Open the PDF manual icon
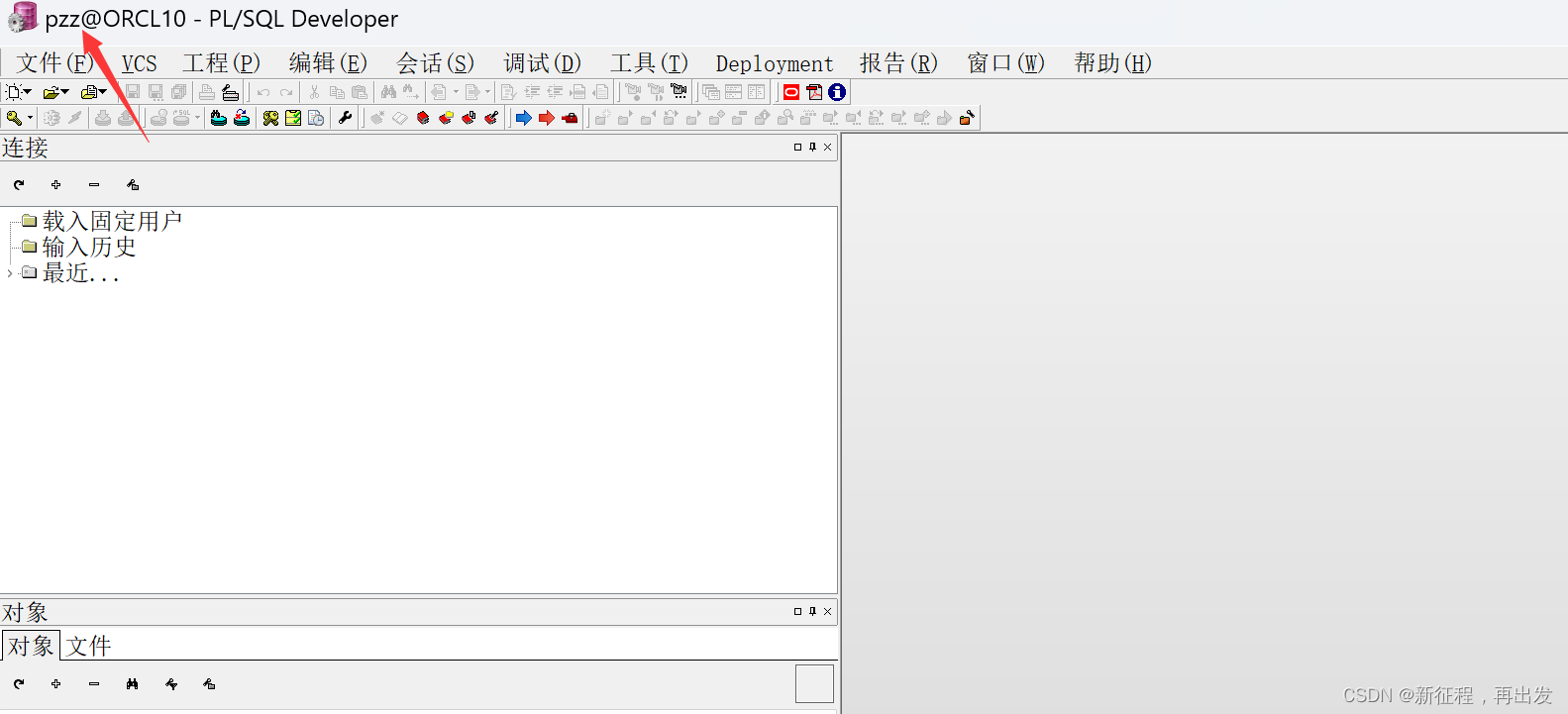 (814, 92)
